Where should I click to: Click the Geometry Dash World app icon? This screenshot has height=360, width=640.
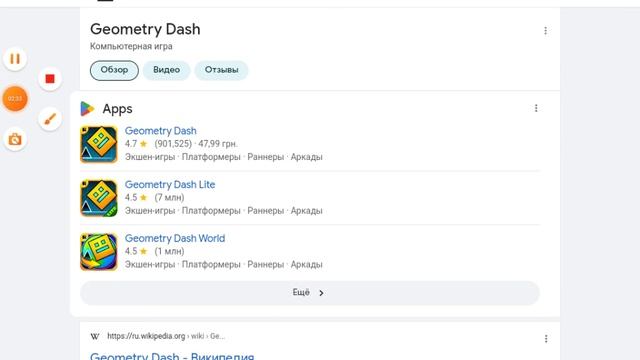pyautogui.click(x=99, y=252)
